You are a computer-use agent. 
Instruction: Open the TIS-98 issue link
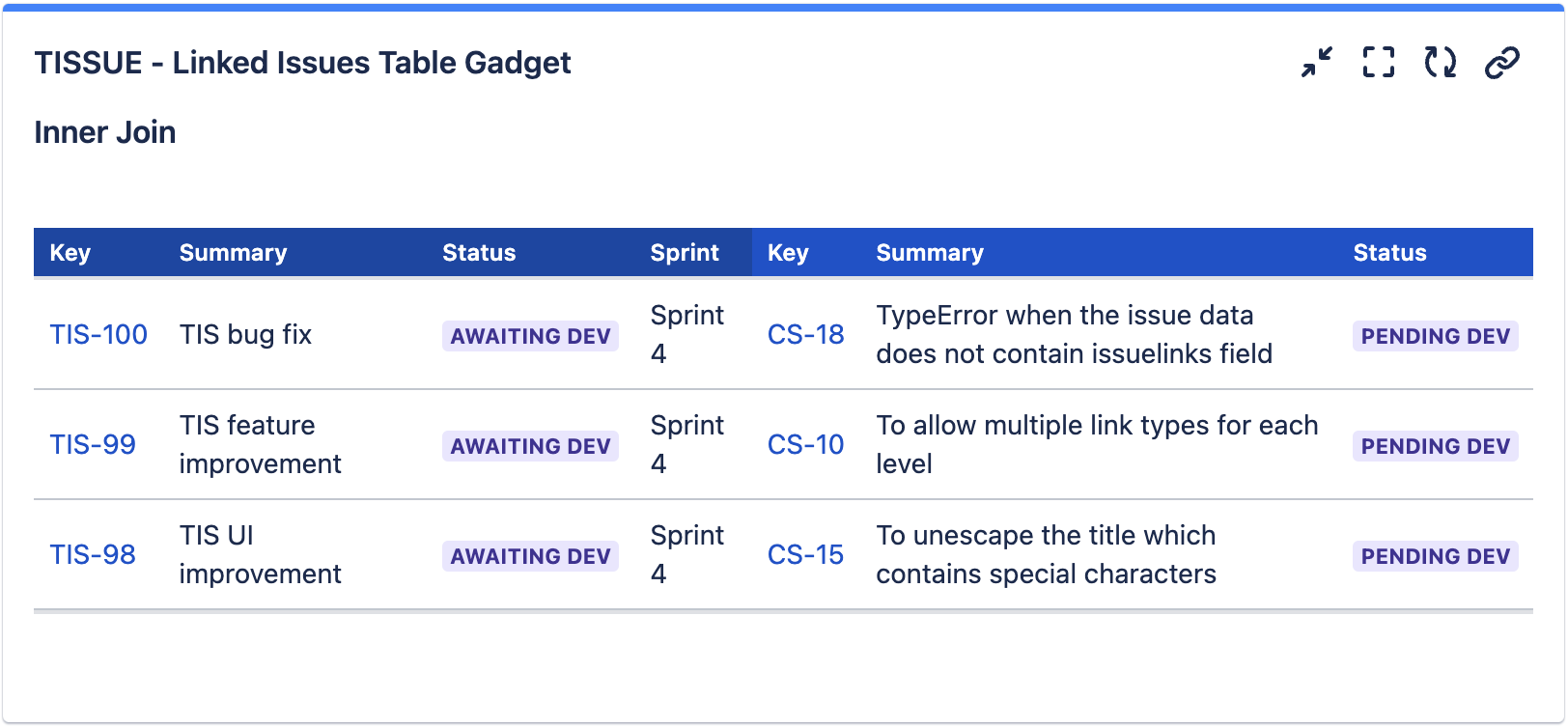tap(93, 555)
